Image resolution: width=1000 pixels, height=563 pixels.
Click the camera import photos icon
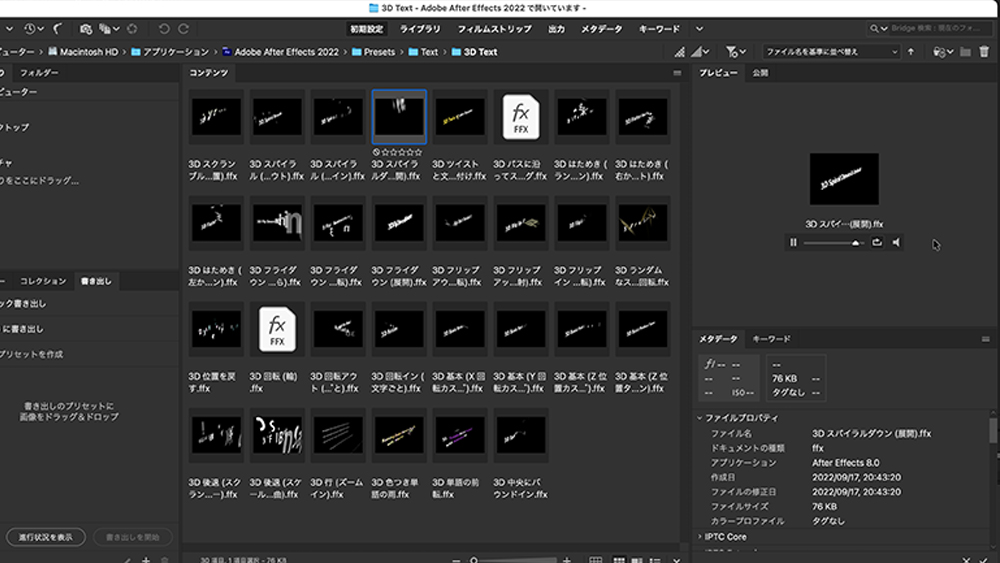point(86,29)
